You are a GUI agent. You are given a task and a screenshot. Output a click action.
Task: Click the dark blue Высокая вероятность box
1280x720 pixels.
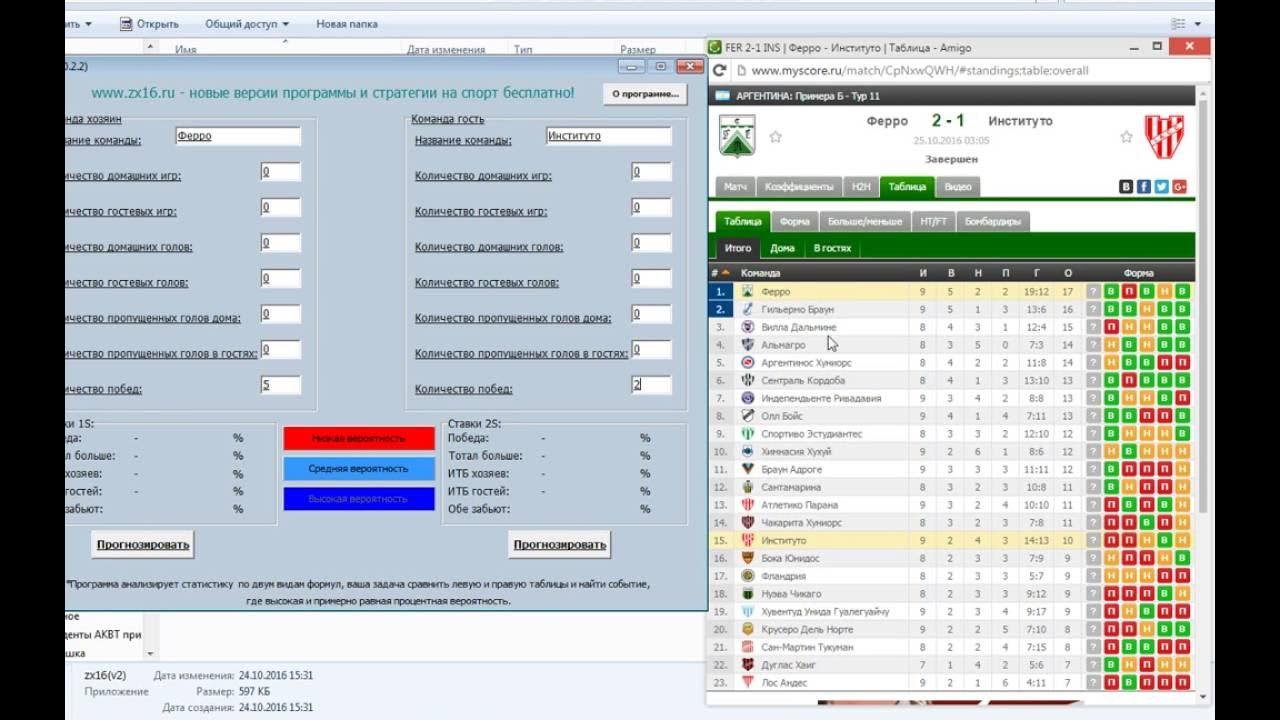click(359, 499)
